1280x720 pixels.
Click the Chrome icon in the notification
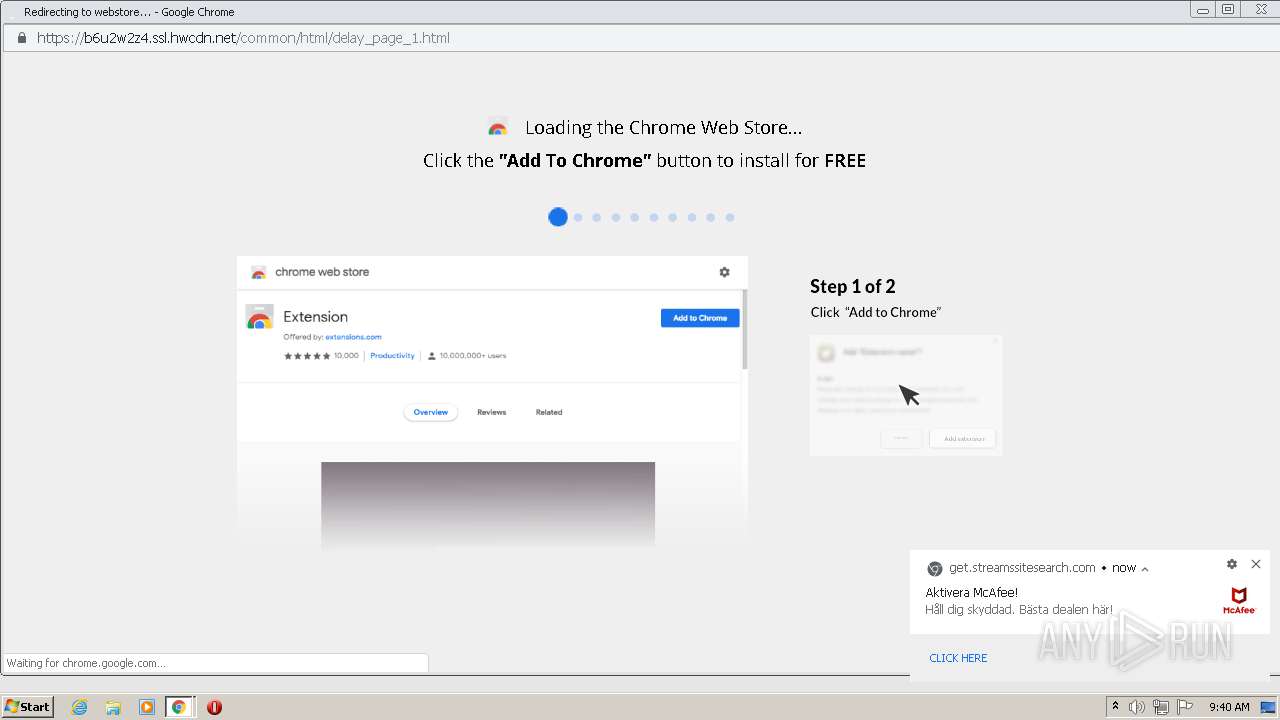tap(935, 568)
